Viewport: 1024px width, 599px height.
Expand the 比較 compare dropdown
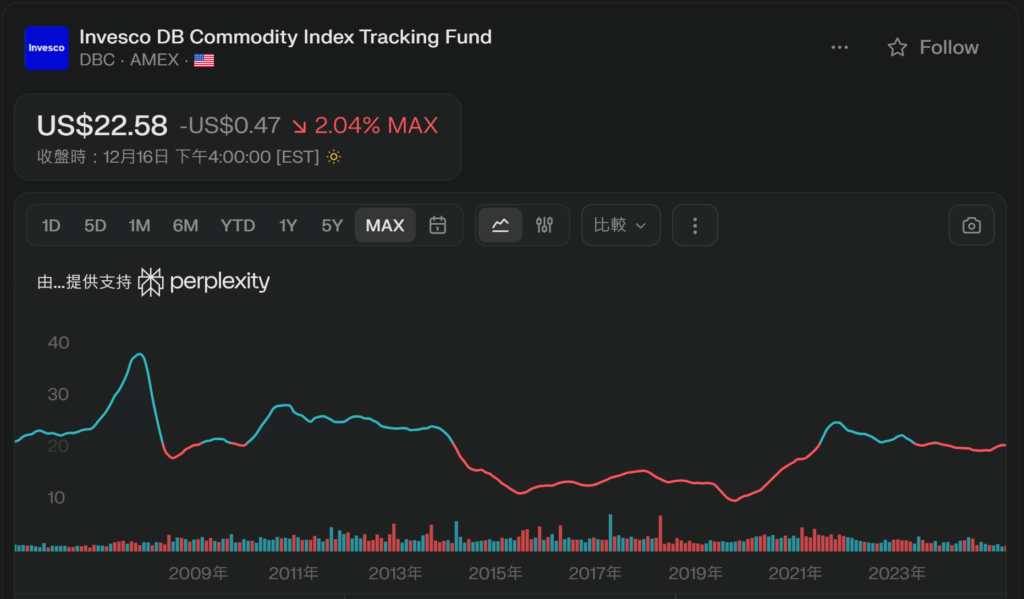[x=620, y=225]
